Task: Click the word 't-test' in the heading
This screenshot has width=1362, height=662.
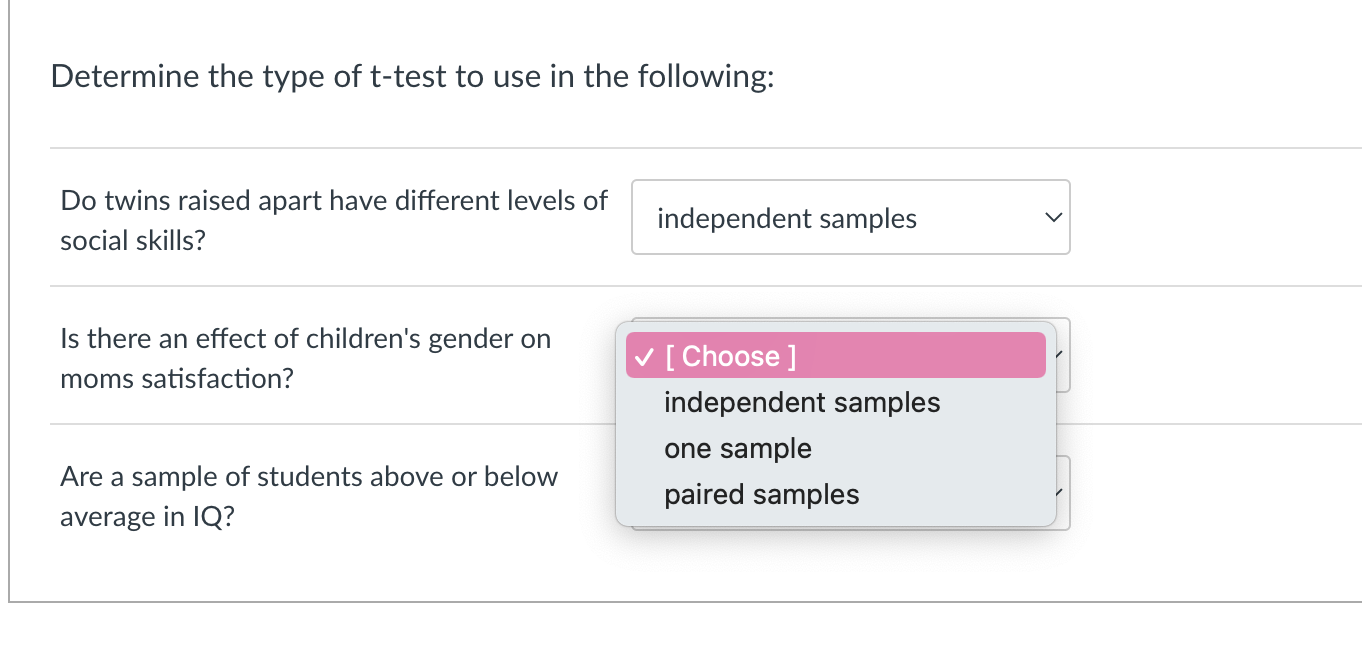Action: point(409,77)
